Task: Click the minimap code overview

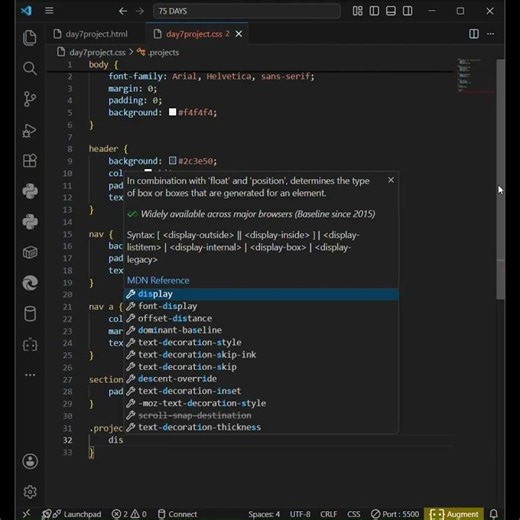Action: [475, 75]
